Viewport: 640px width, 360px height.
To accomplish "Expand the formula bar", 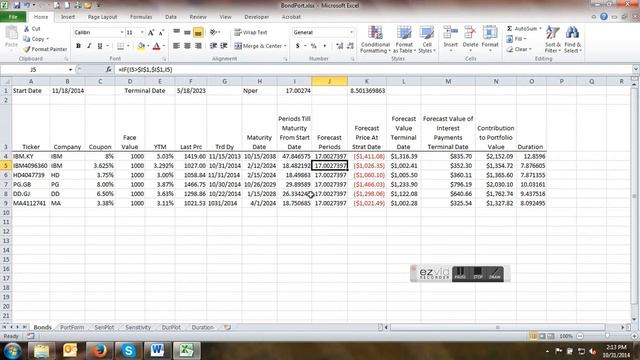I will (635, 69).
